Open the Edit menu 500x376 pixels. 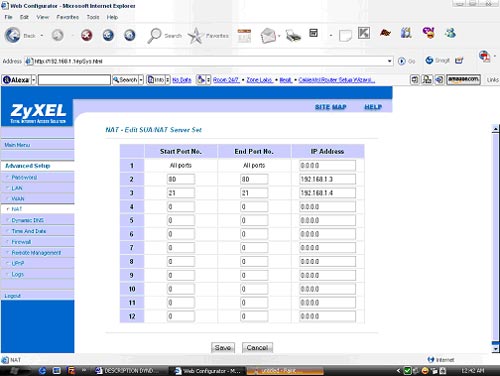pos(24,17)
